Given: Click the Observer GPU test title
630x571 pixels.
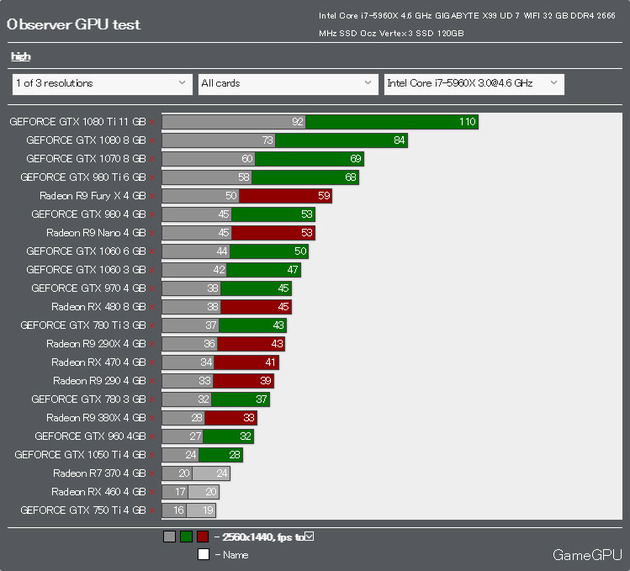Looking at the screenshot, I should (x=74, y=24).
